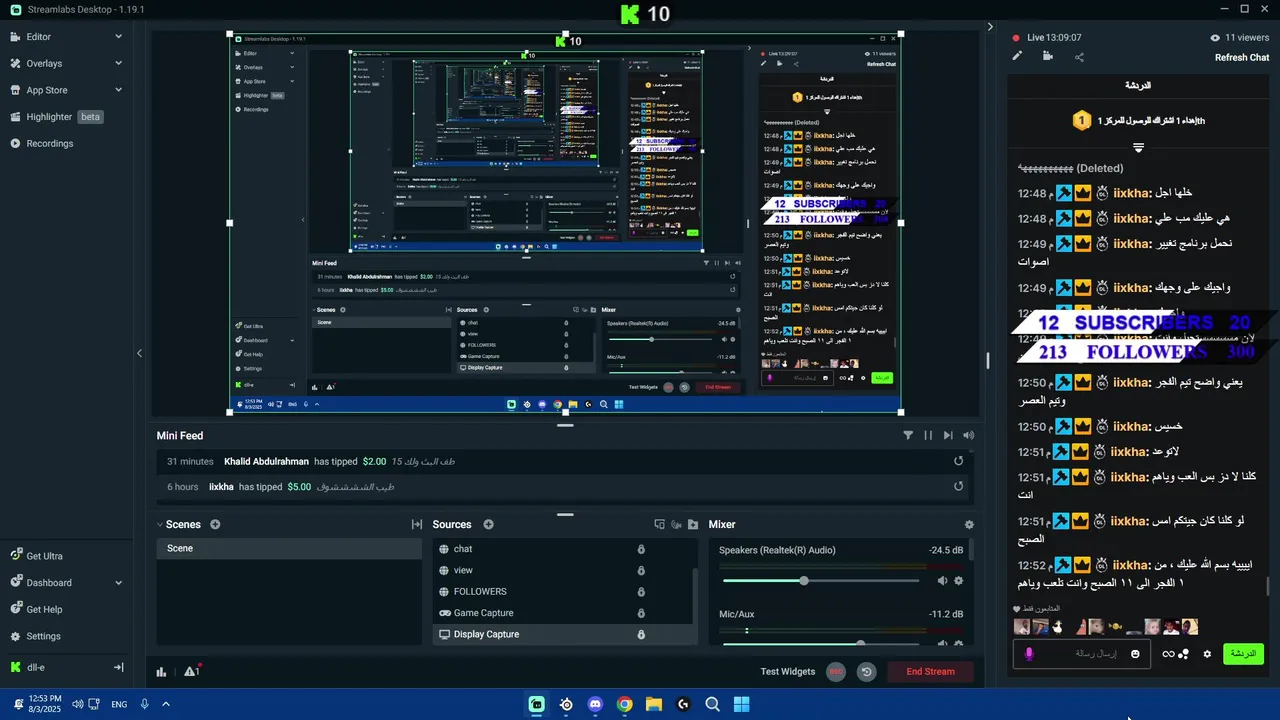Viewport: 1280px width, 720px height.
Task: Open the video camera icon under Live timer
Action: [x=1048, y=57]
